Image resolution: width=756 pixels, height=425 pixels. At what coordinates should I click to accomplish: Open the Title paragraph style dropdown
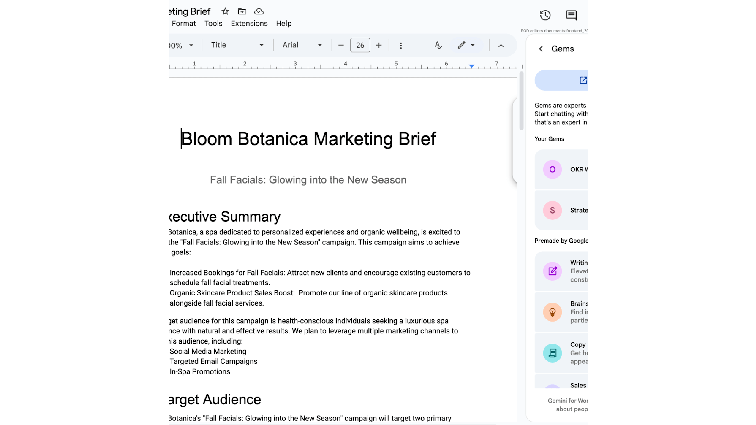point(237,45)
